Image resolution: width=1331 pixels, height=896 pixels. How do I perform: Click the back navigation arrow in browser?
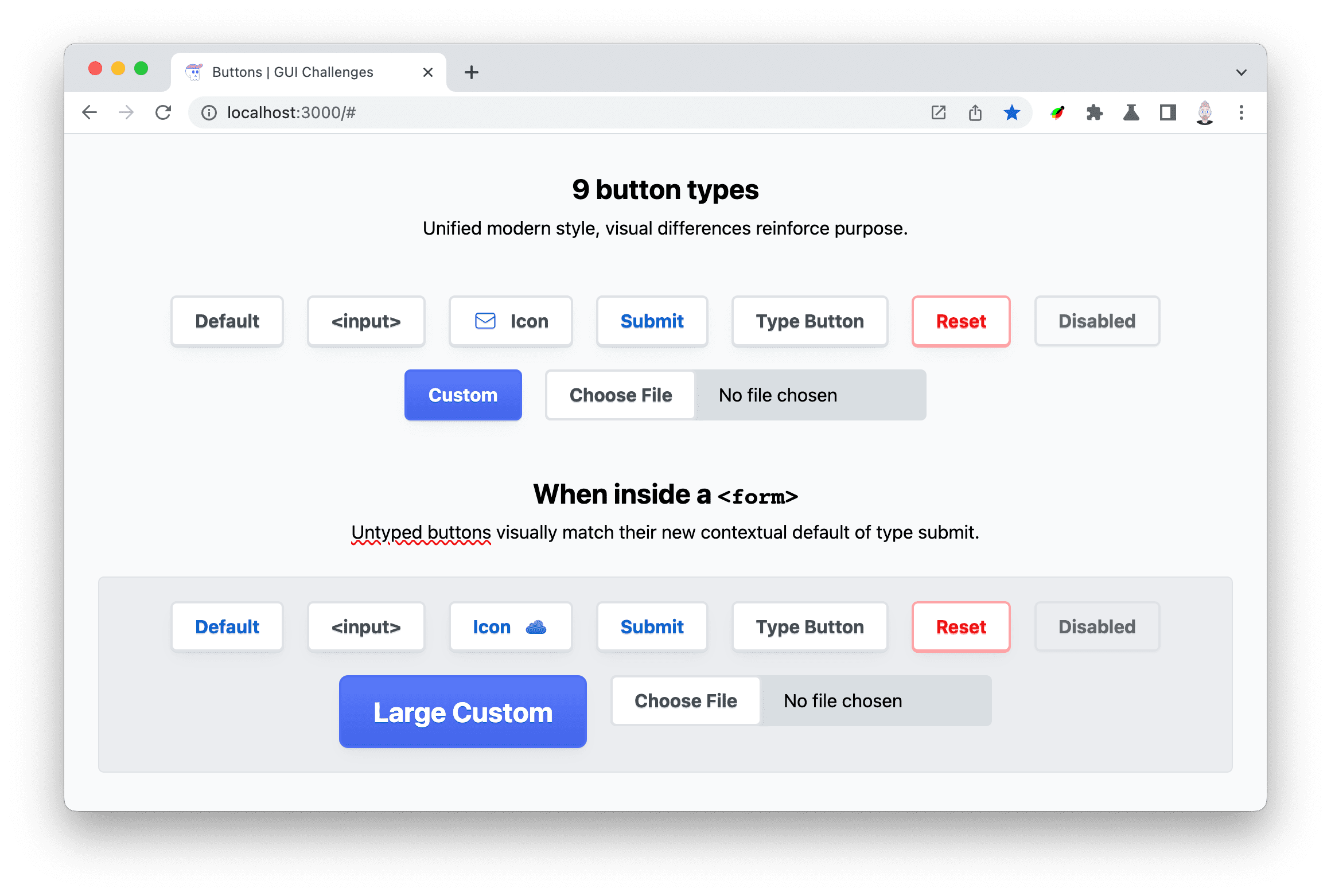pos(90,112)
